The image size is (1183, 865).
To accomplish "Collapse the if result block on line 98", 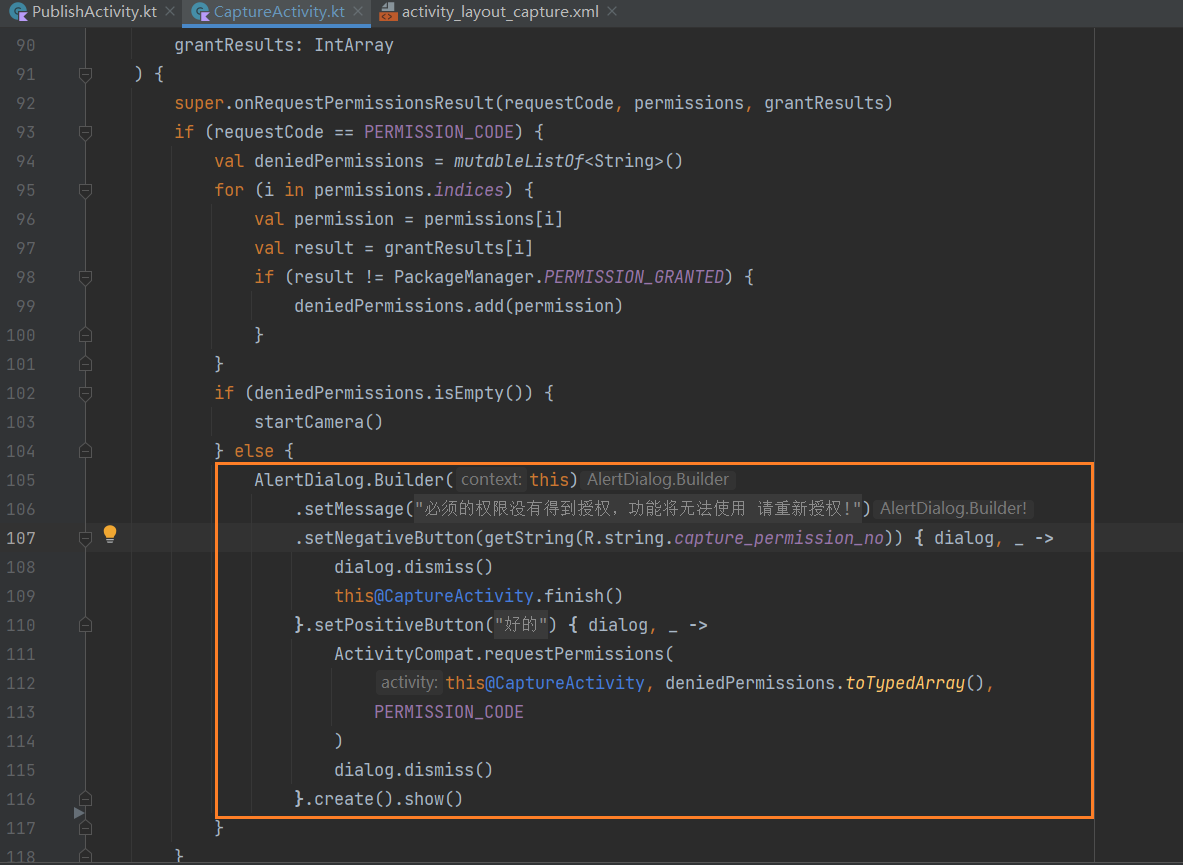I will [x=85, y=277].
